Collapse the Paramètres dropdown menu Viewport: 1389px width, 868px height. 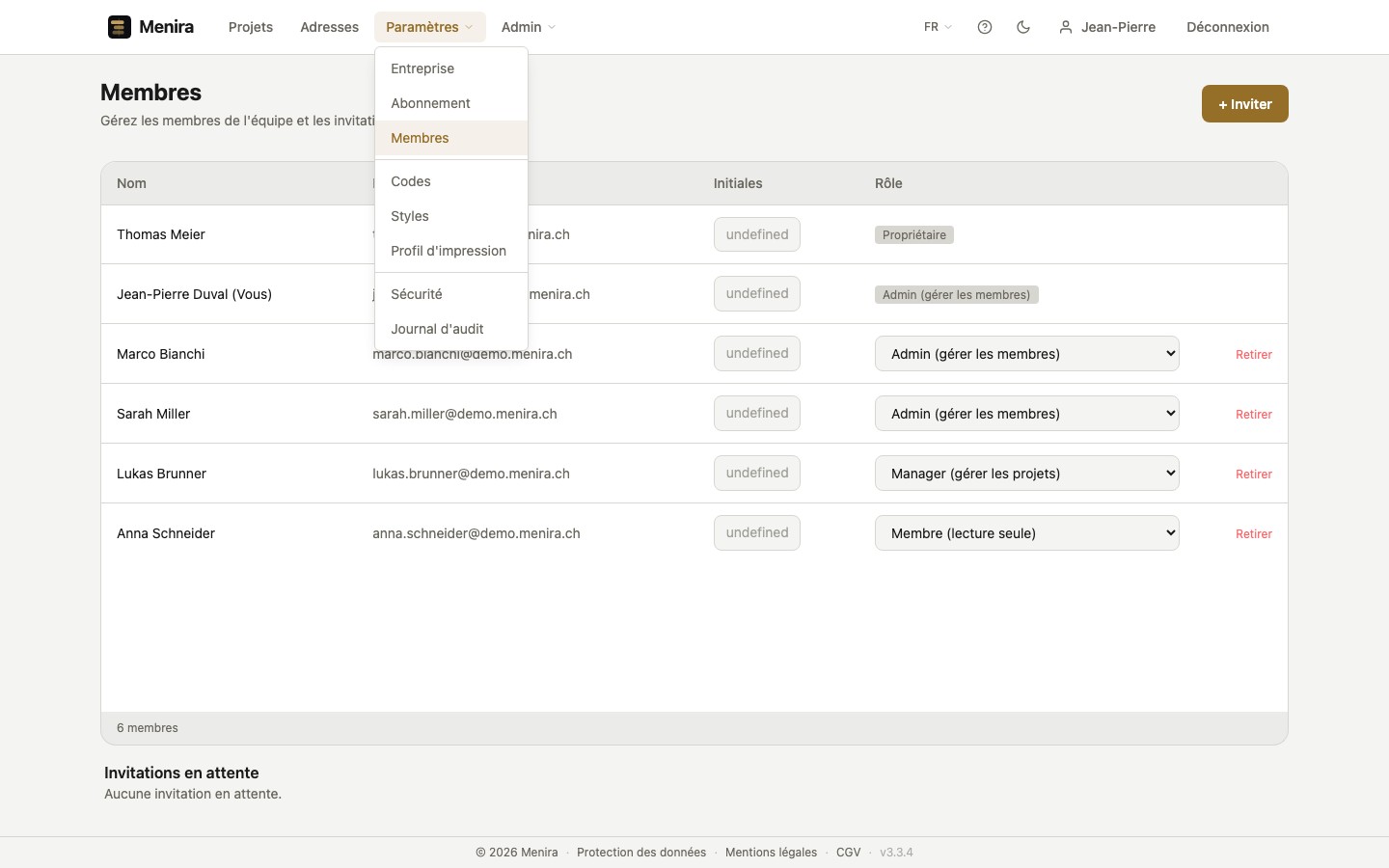[429, 27]
